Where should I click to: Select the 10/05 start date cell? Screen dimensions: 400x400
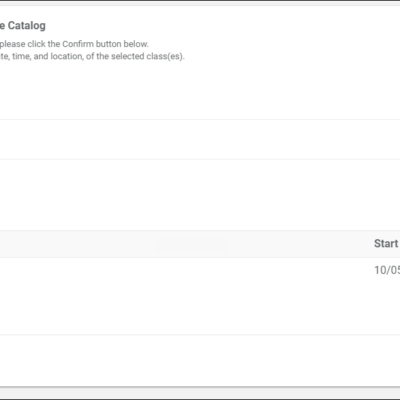(x=387, y=270)
